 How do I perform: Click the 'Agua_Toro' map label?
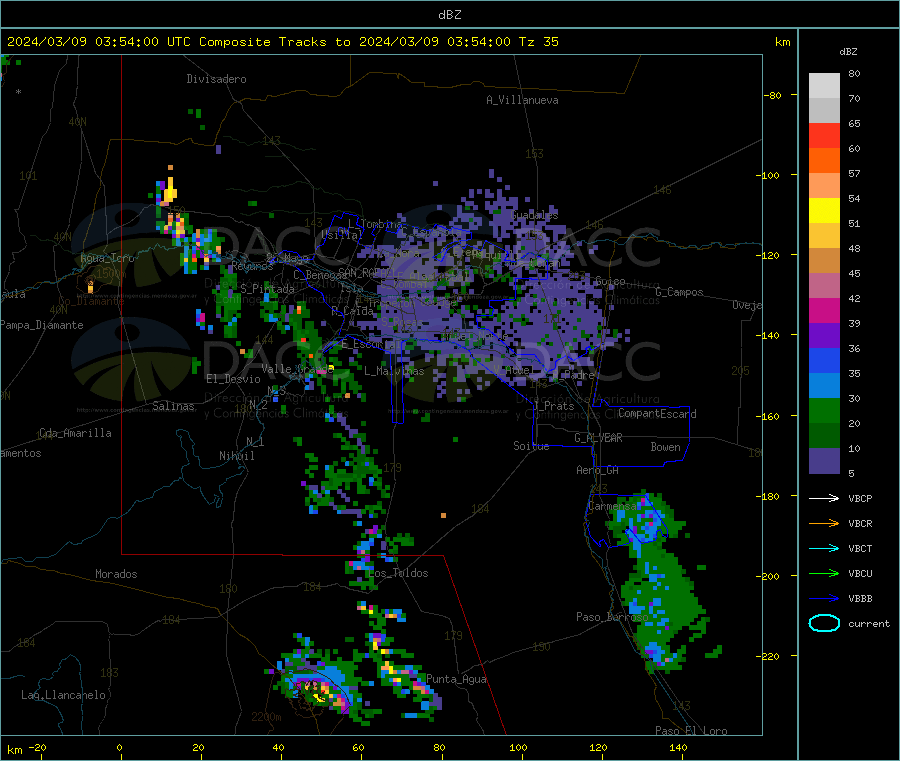[x=107, y=258]
